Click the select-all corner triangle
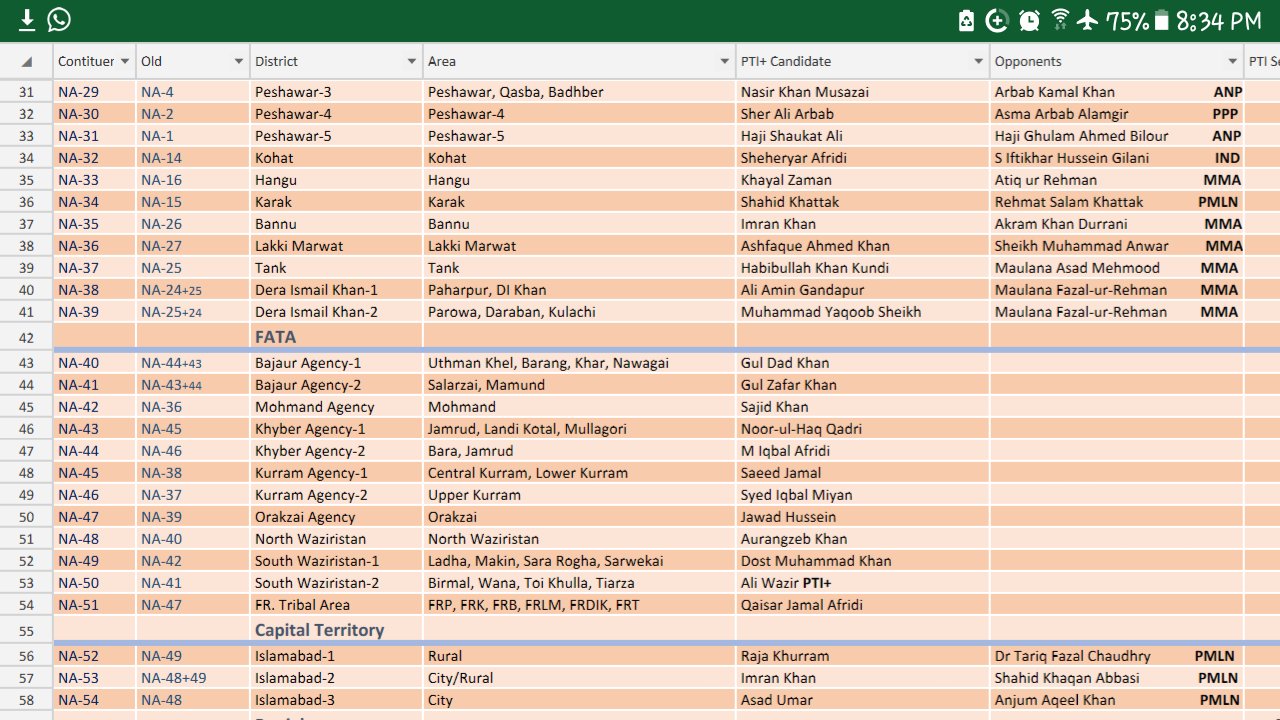This screenshot has width=1280, height=720. (x=27, y=61)
